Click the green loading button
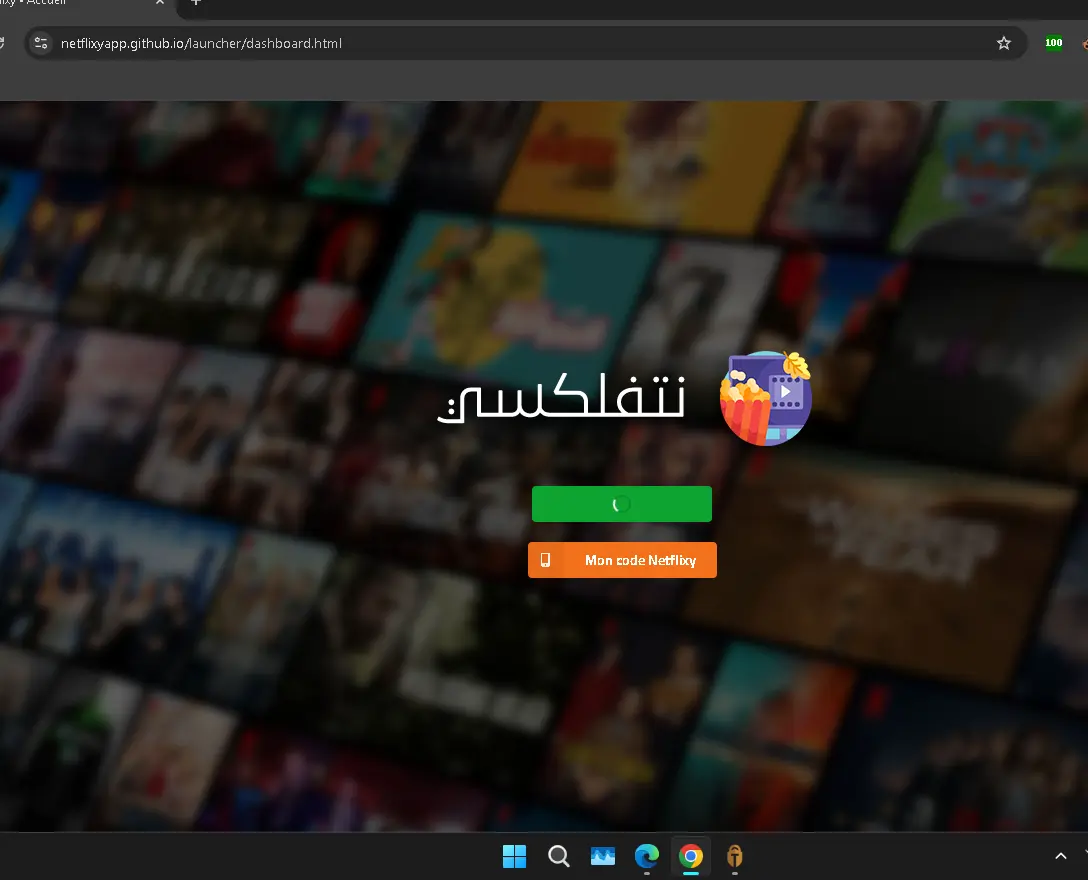Screen dimensions: 1088x880 coord(622,504)
